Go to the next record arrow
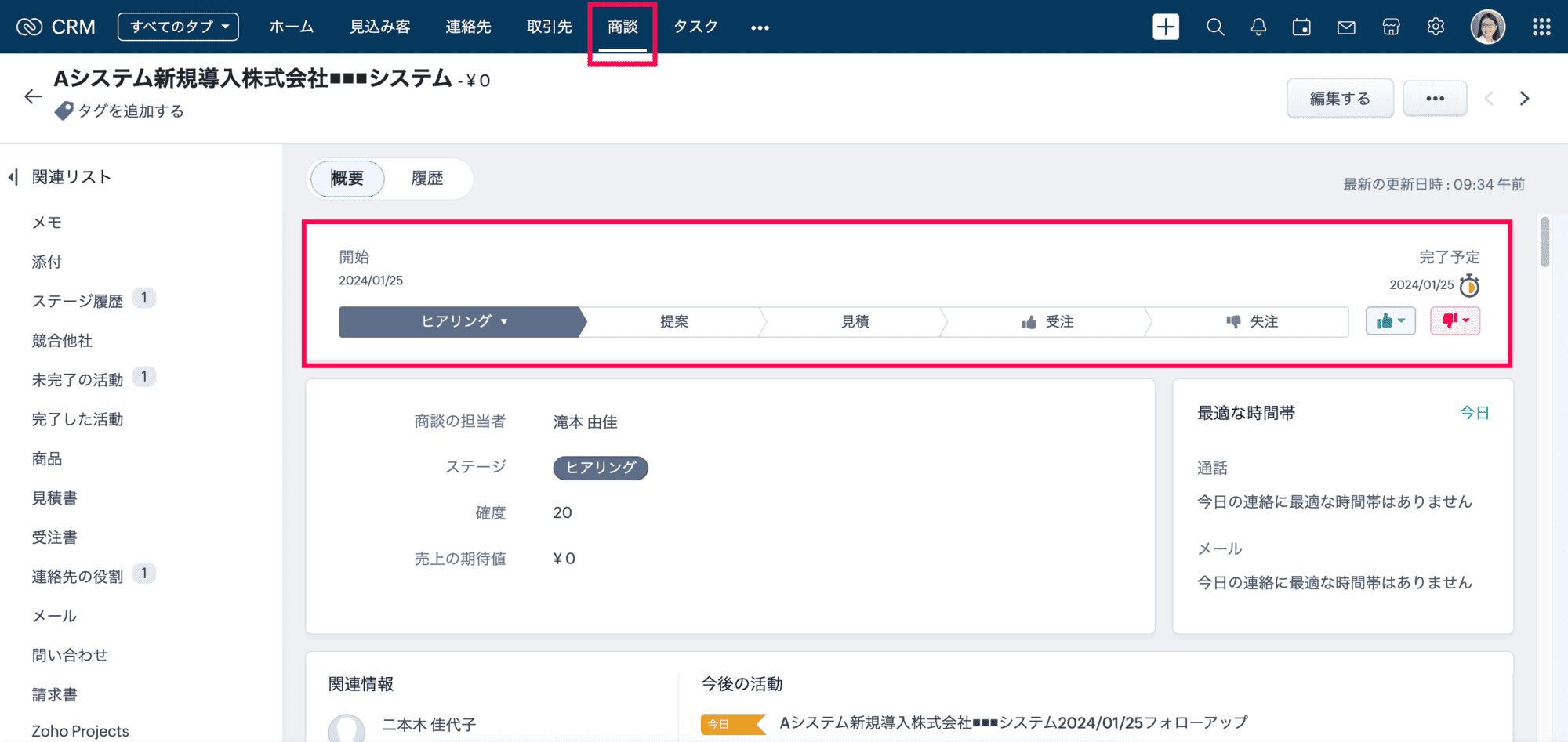Viewport: 1568px width, 742px height. 1524,99
